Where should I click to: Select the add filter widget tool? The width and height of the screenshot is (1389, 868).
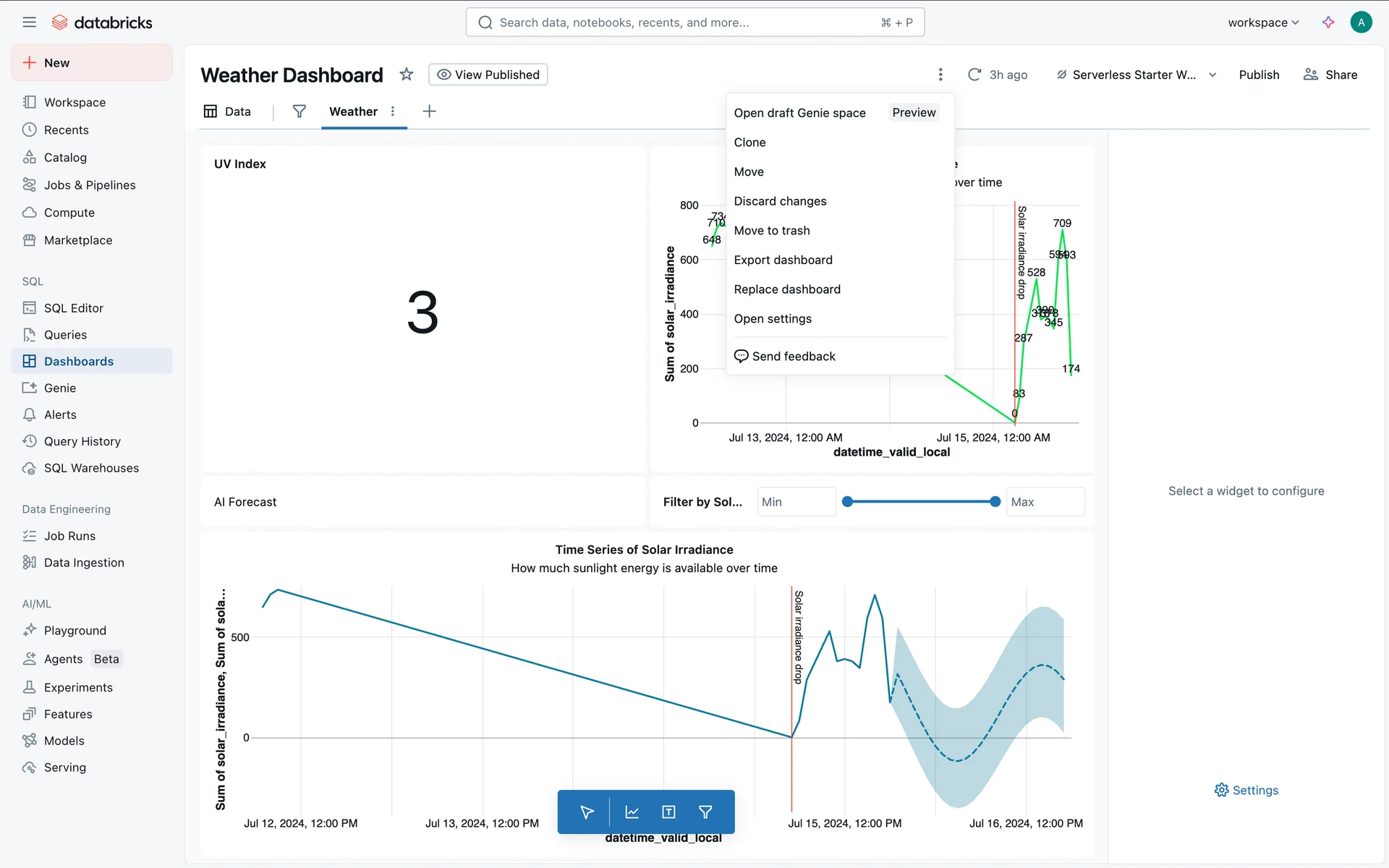[x=705, y=812]
